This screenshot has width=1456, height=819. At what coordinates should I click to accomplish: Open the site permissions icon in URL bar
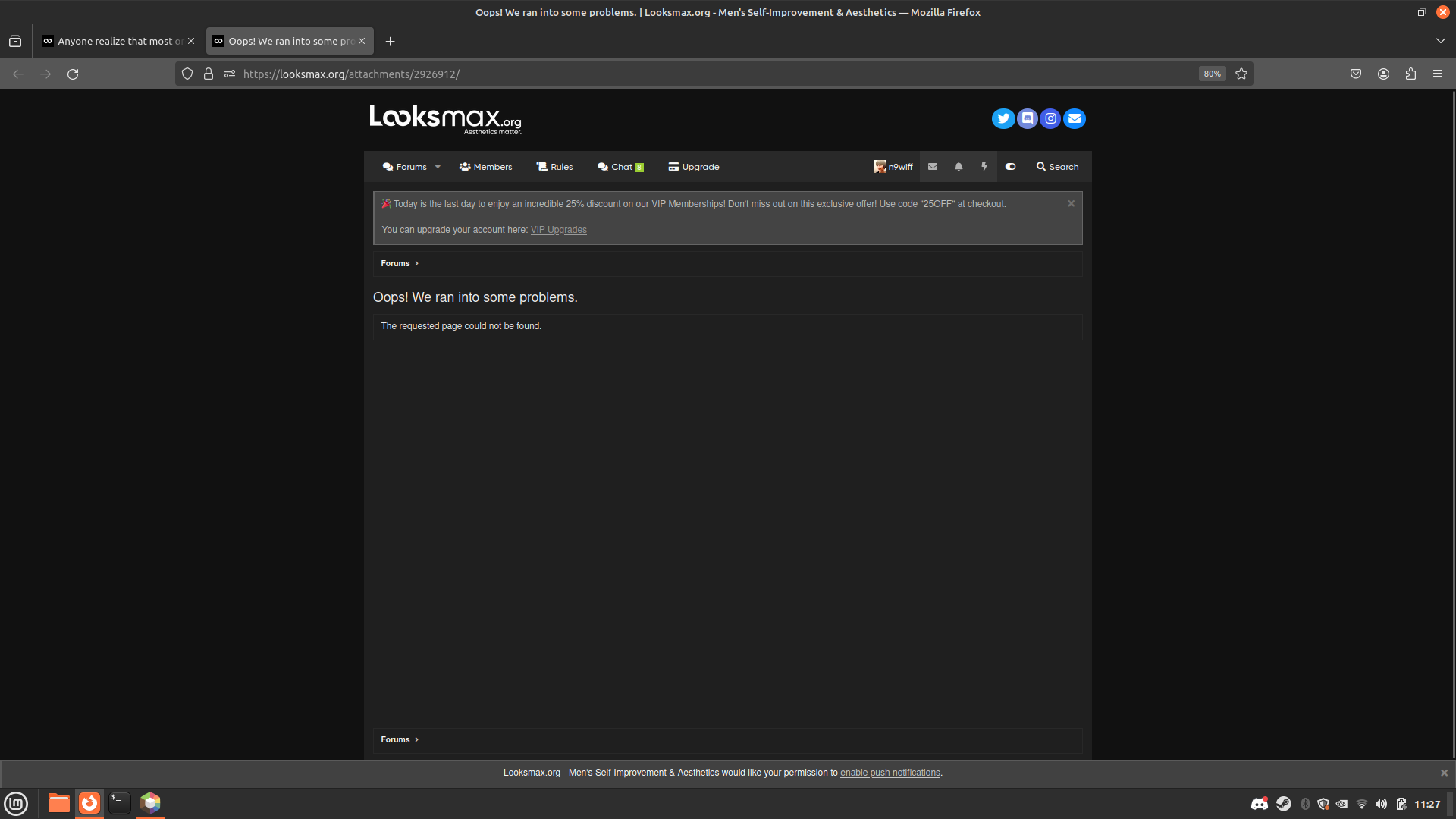click(x=230, y=74)
